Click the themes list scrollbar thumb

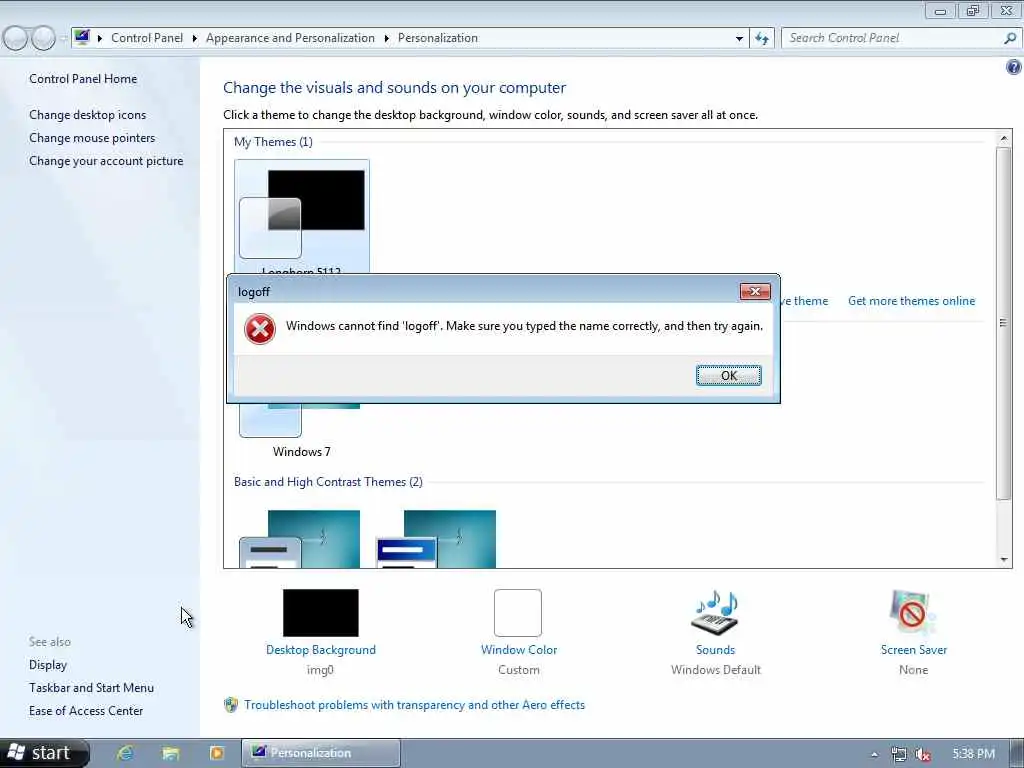(1003, 323)
